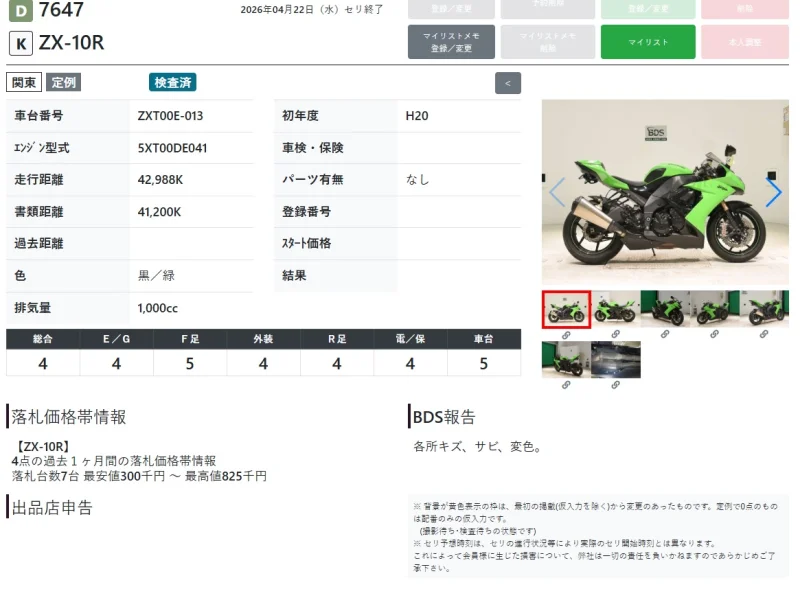This screenshot has width=800, height=600.
Task: Click the 結果 label
Action: pos(294,276)
